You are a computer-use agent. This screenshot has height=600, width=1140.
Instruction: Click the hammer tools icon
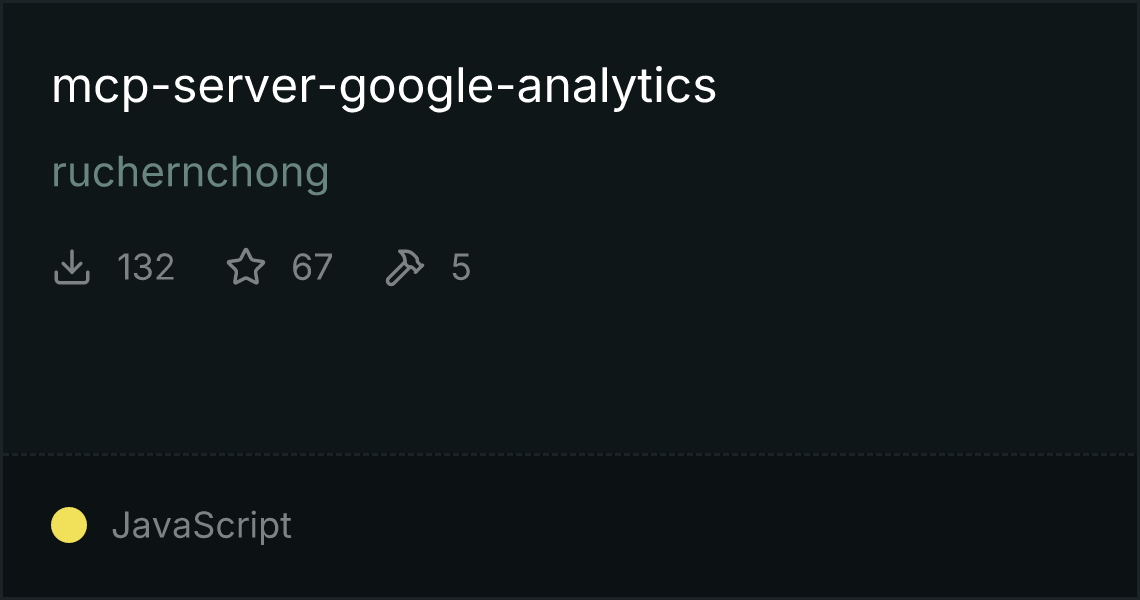(404, 268)
